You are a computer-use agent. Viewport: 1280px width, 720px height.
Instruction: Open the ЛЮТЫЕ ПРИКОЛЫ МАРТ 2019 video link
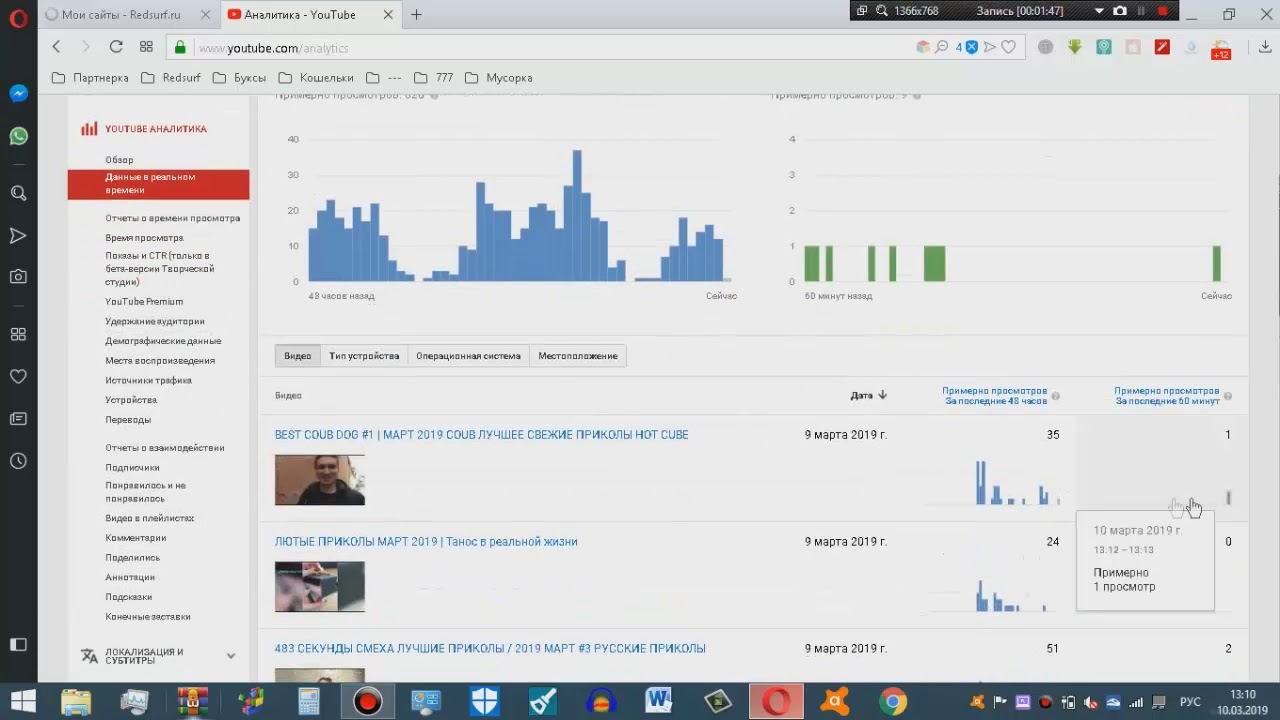point(426,542)
